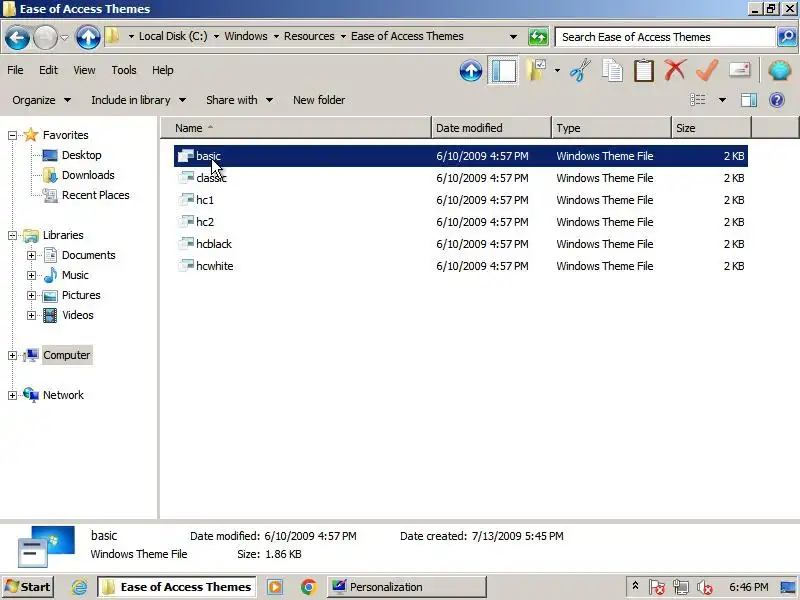
Task: Expand the Computer tree node
Action: 12,355
